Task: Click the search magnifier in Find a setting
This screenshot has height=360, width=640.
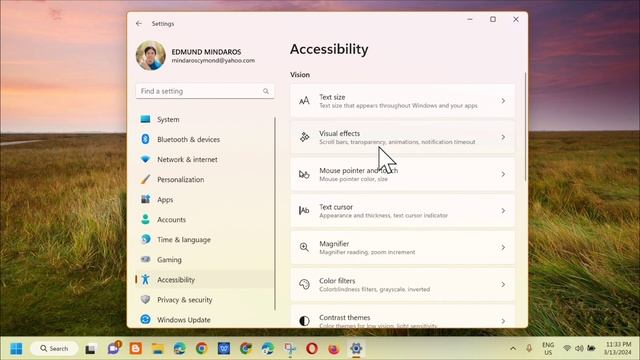Action: pyautogui.click(x=266, y=91)
